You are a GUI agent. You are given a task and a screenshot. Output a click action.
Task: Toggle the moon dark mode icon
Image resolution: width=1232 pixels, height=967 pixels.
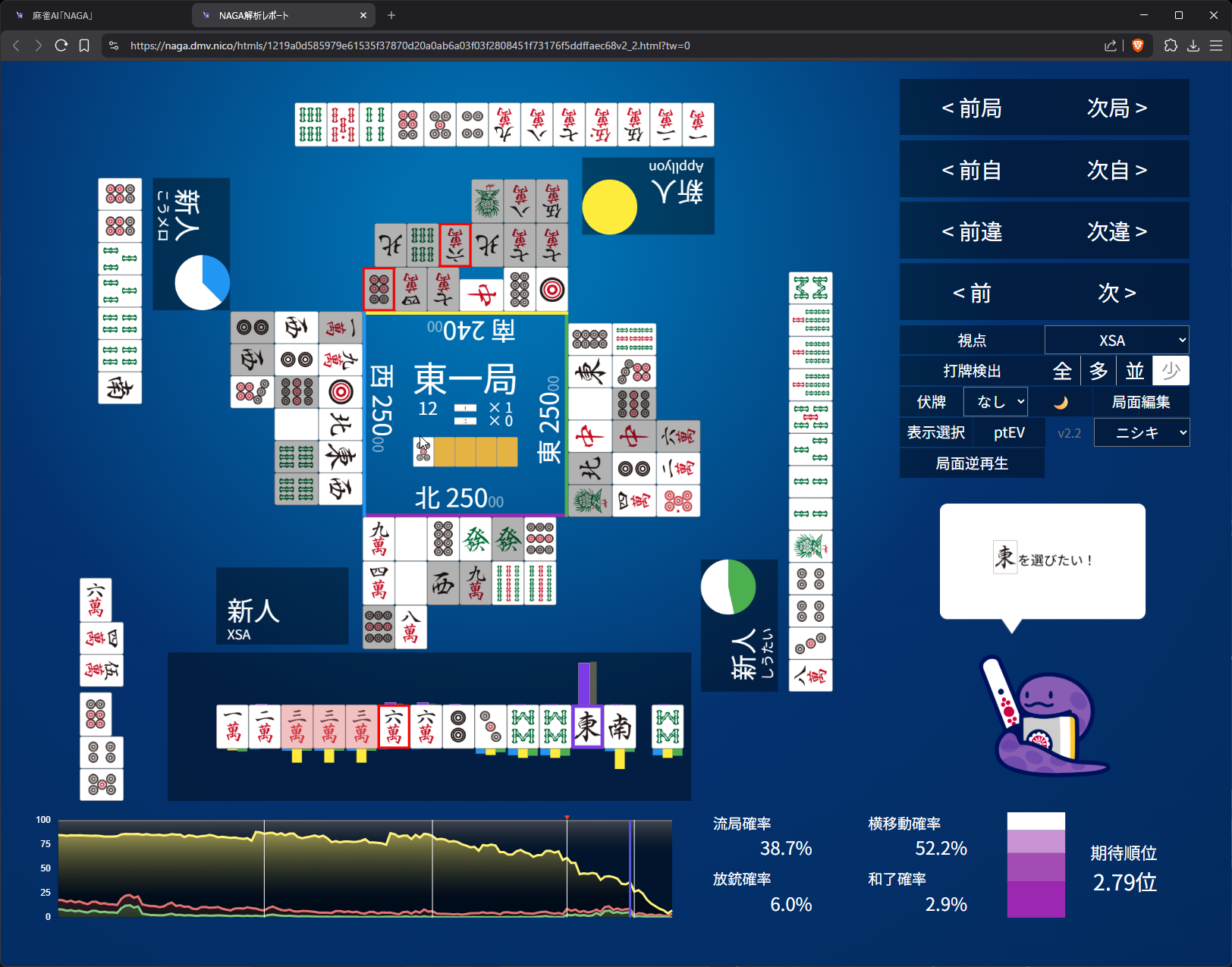tap(1060, 402)
